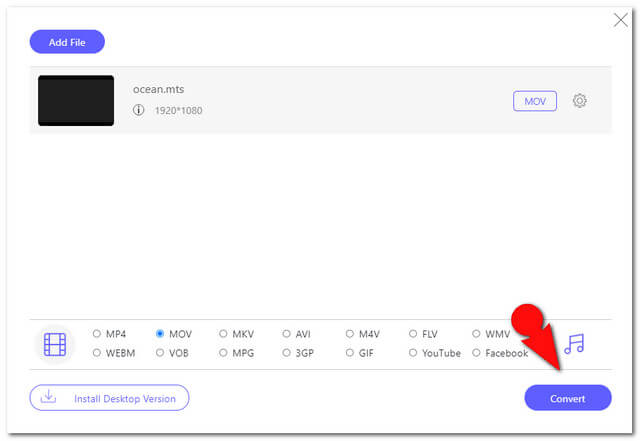Click the info icon beside 1920*1080

(x=138, y=110)
